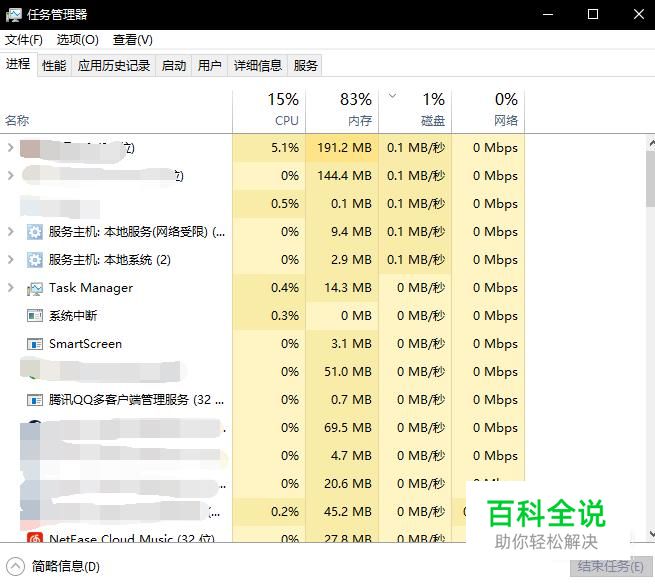655x585 pixels.
Task: Select the 系统中断 row name
Action: (x=73, y=315)
